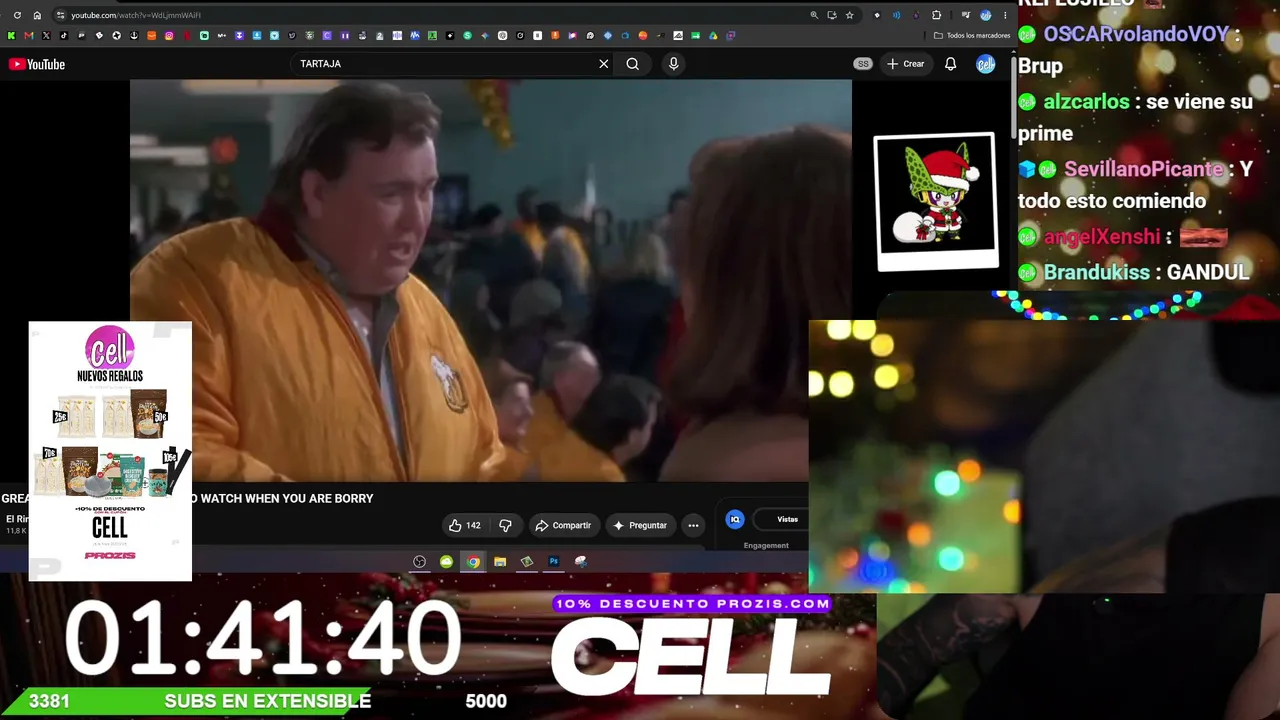Open Photoshop from the taskbar
1280x720 pixels.
tap(554, 562)
